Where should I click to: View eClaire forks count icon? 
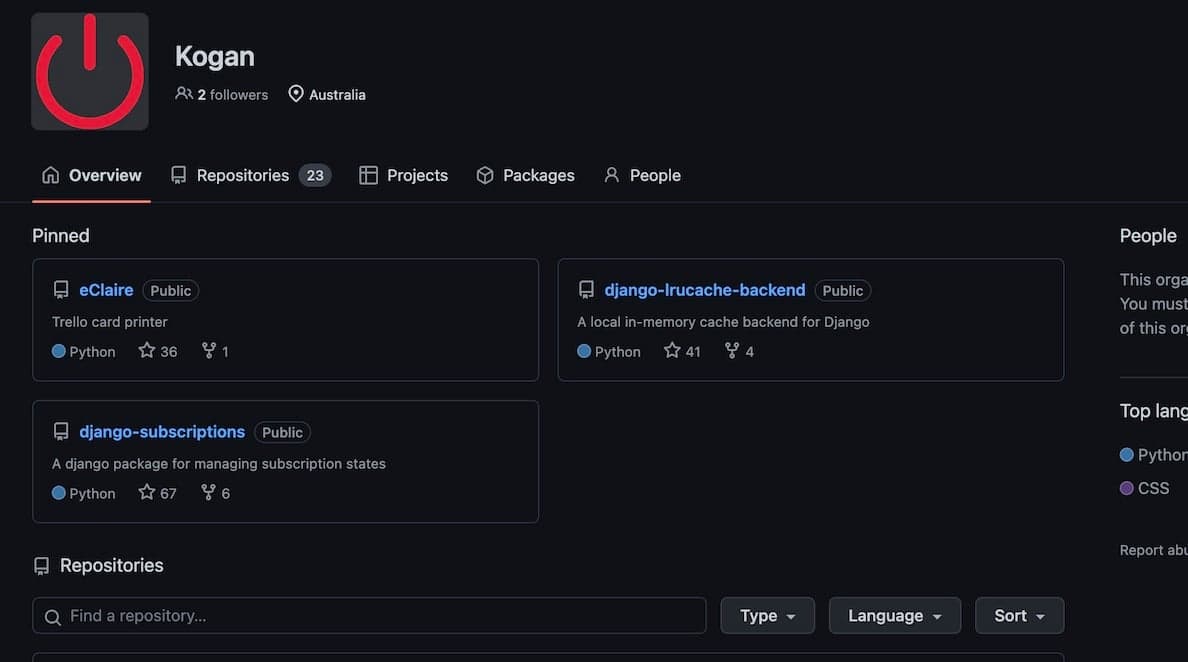click(208, 350)
